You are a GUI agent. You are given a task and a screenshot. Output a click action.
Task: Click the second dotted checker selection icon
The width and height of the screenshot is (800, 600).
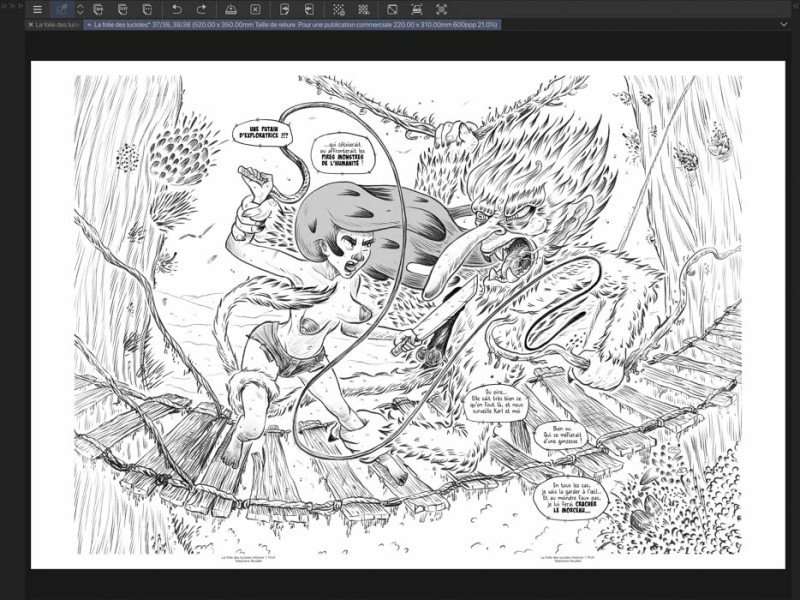coord(363,9)
